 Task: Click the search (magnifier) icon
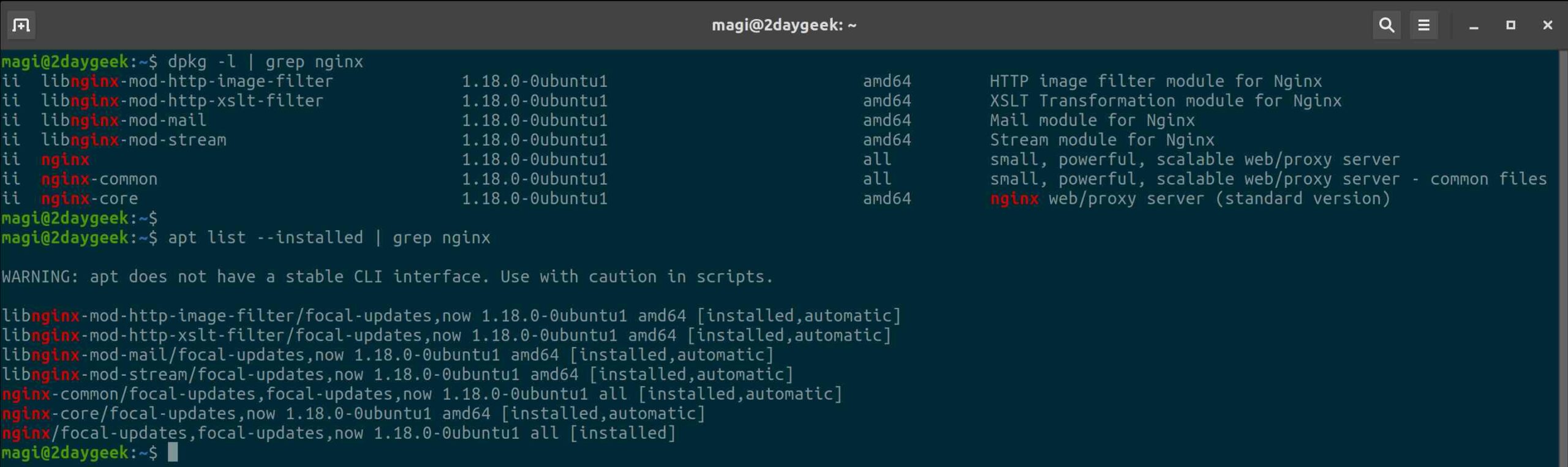click(x=1387, y=25)
